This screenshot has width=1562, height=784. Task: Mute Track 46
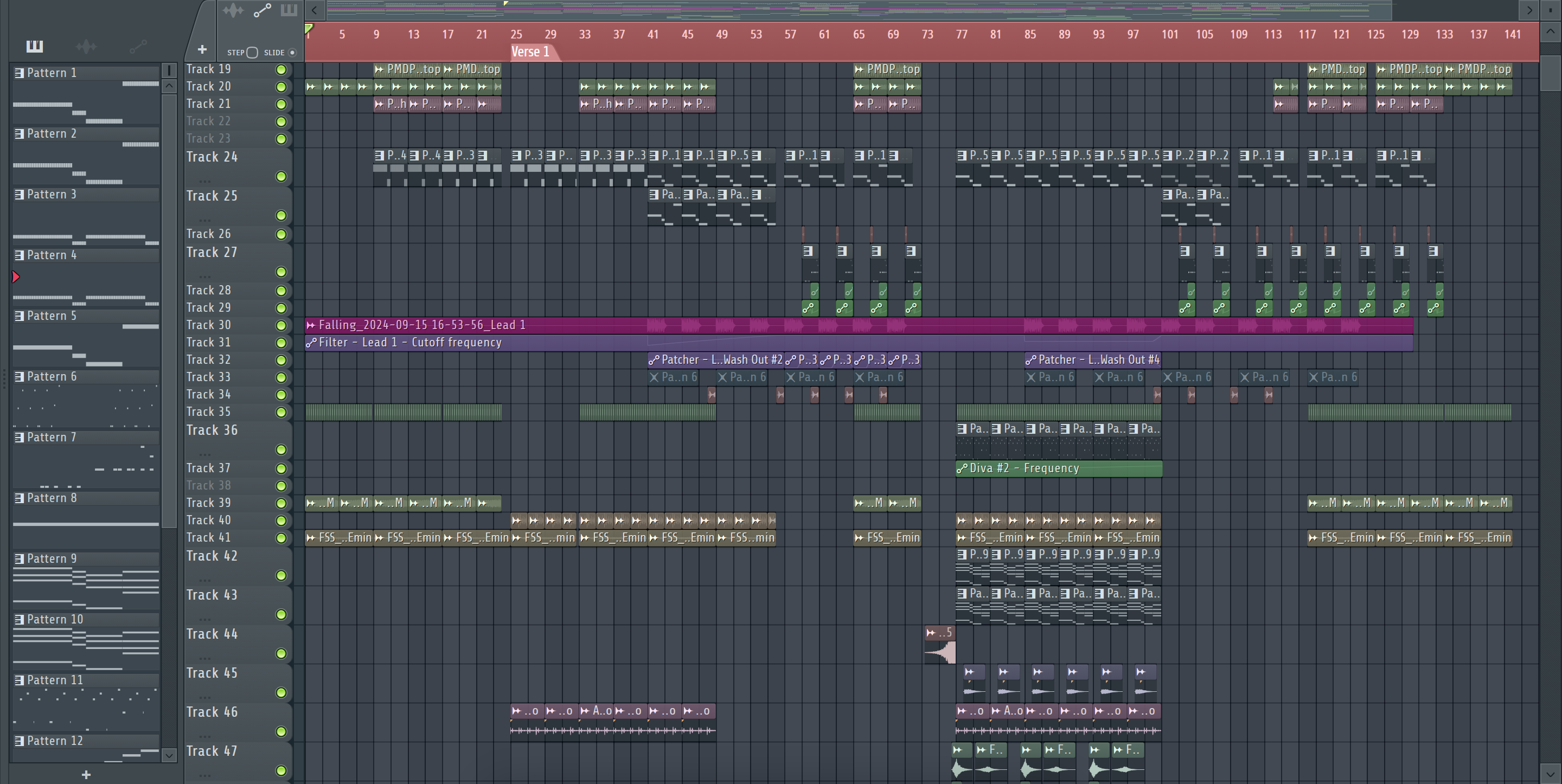tap(281, 732)
